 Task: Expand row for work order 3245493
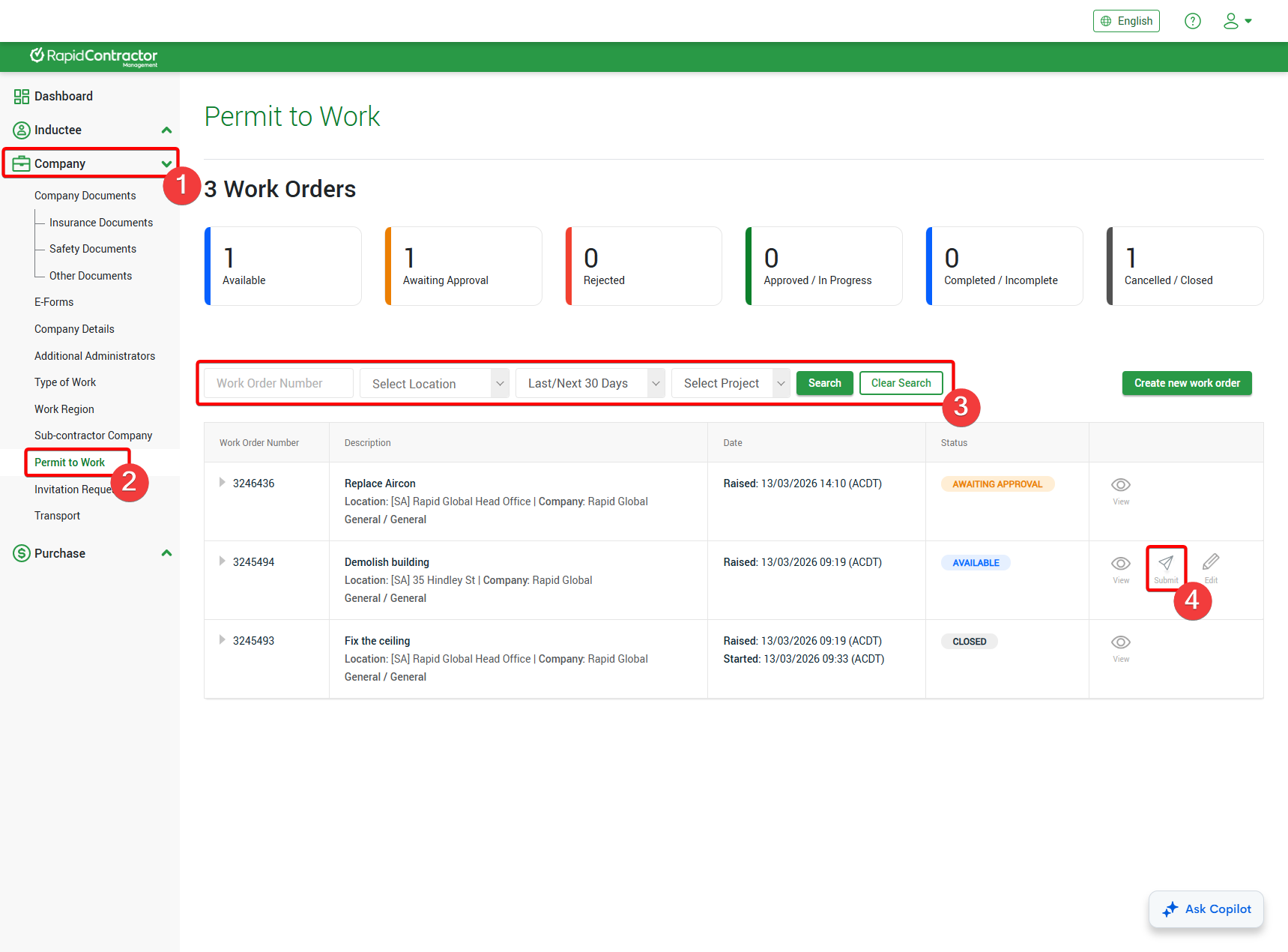[x=222, y=640]
